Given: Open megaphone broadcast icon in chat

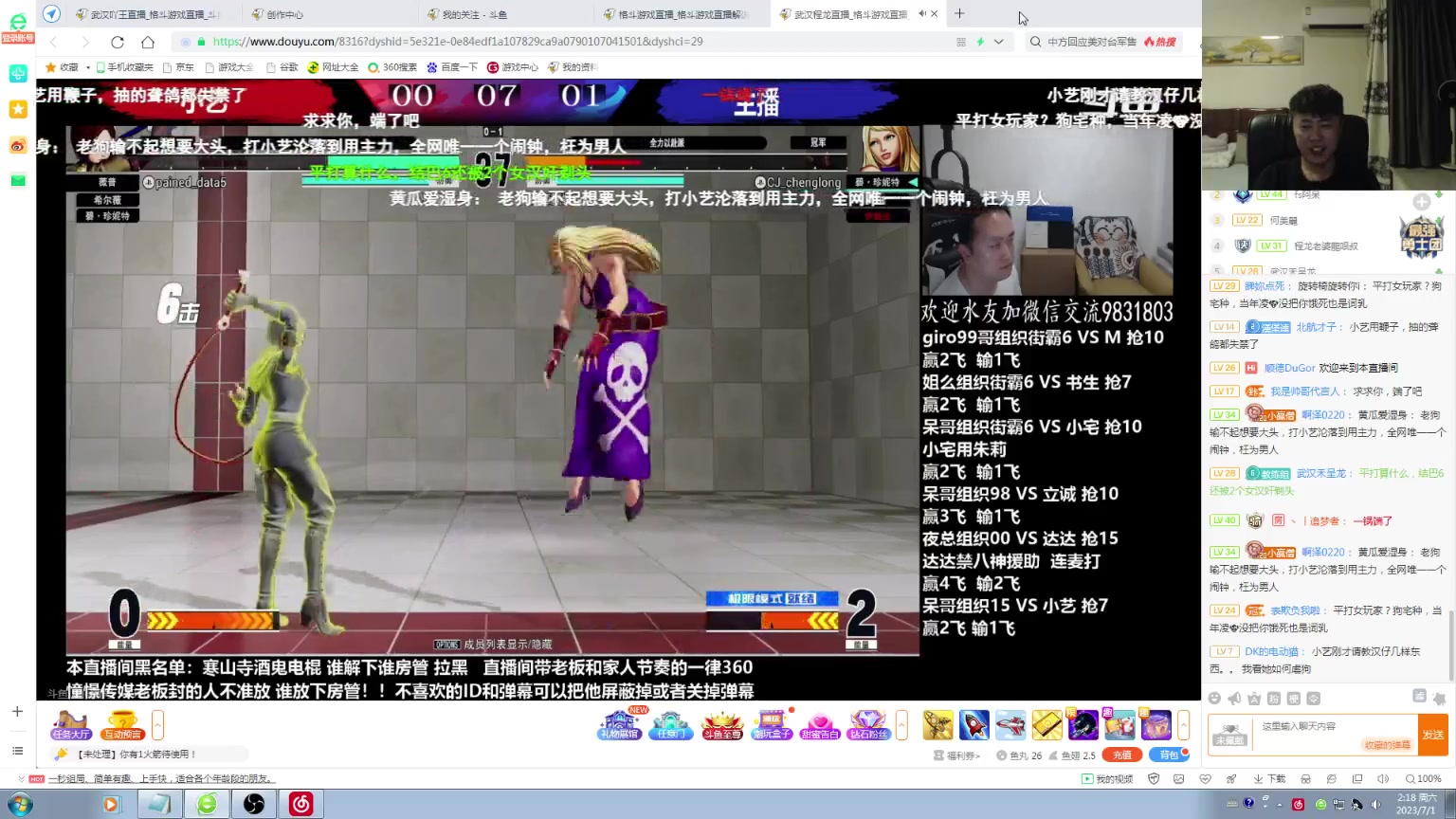Looking at the screenshot, I should pyautogui.click(x=1234, y=699).
